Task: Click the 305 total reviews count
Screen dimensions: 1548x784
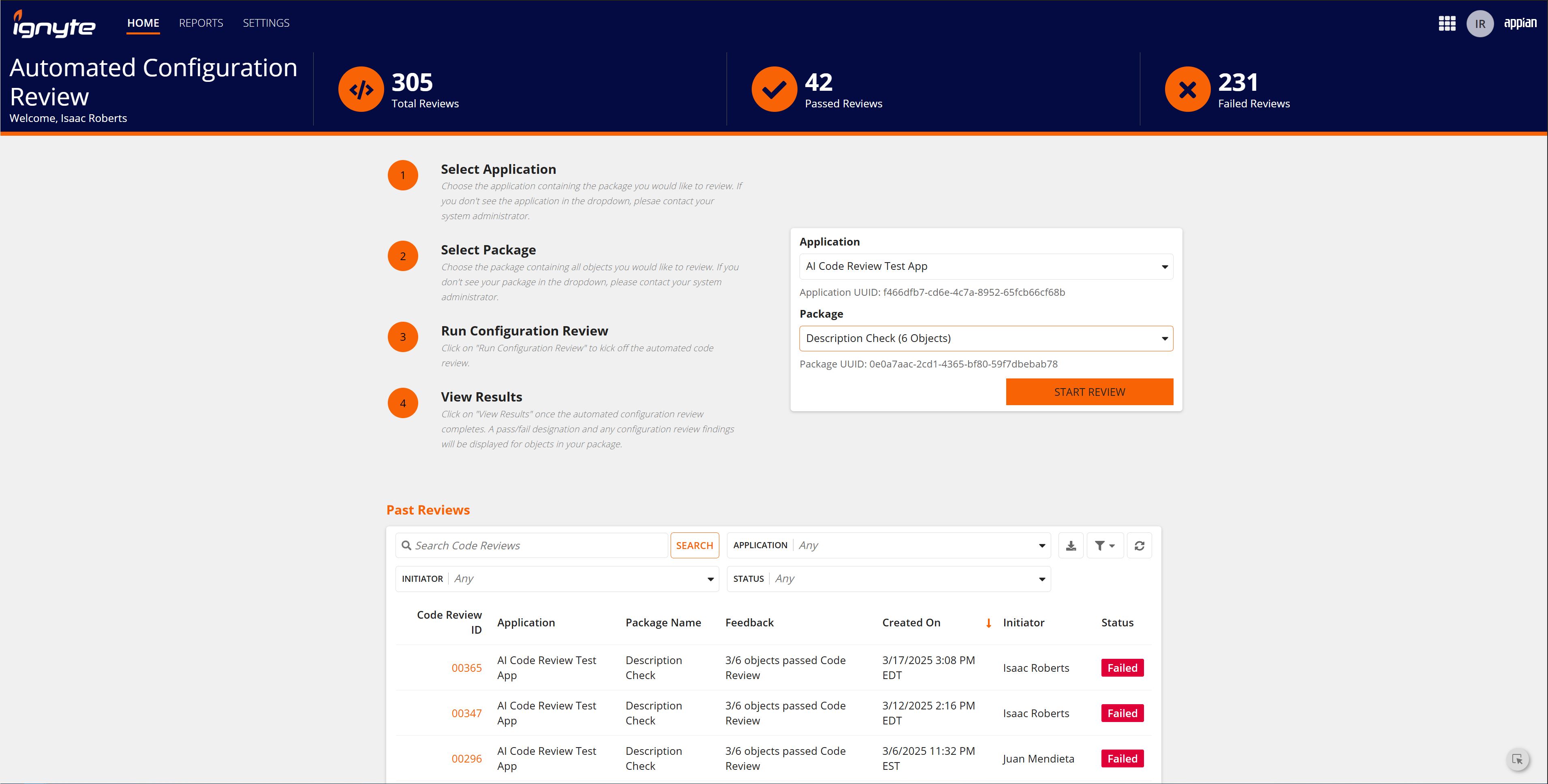Action: click(412, 82)
